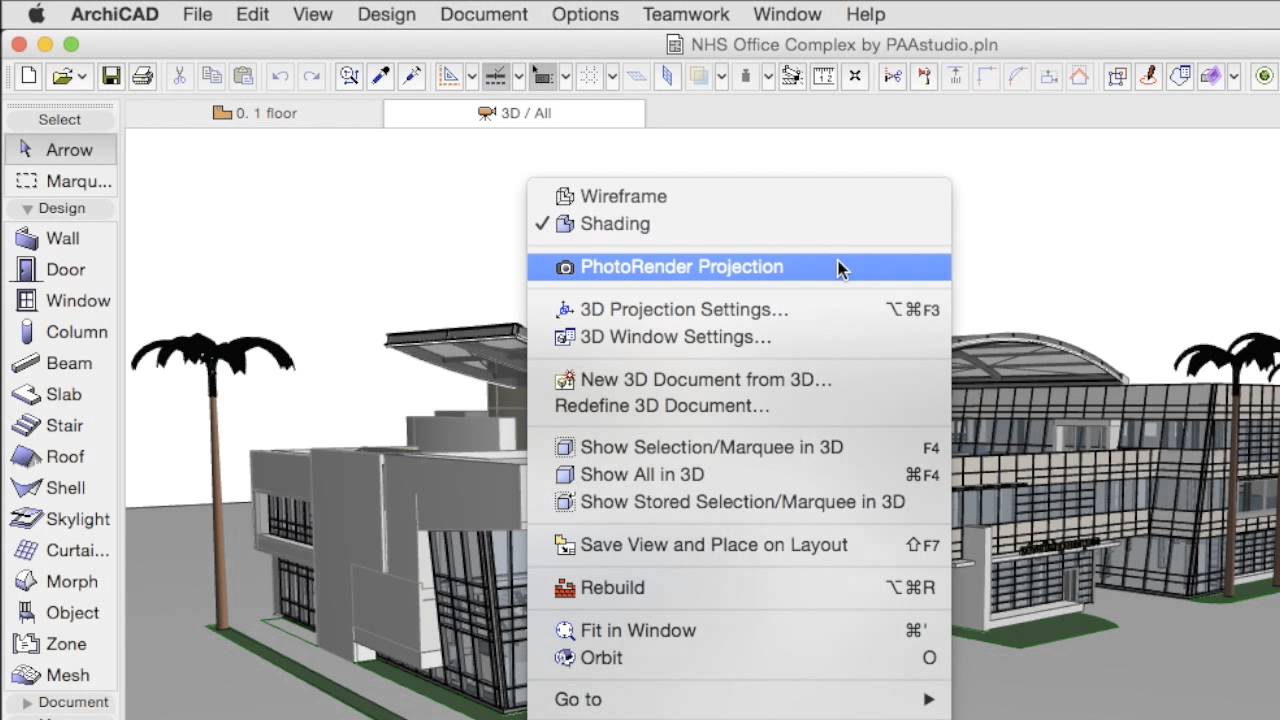
Task: Open the Apple menu
Action: pyautogui.click(x=37, y=14)
